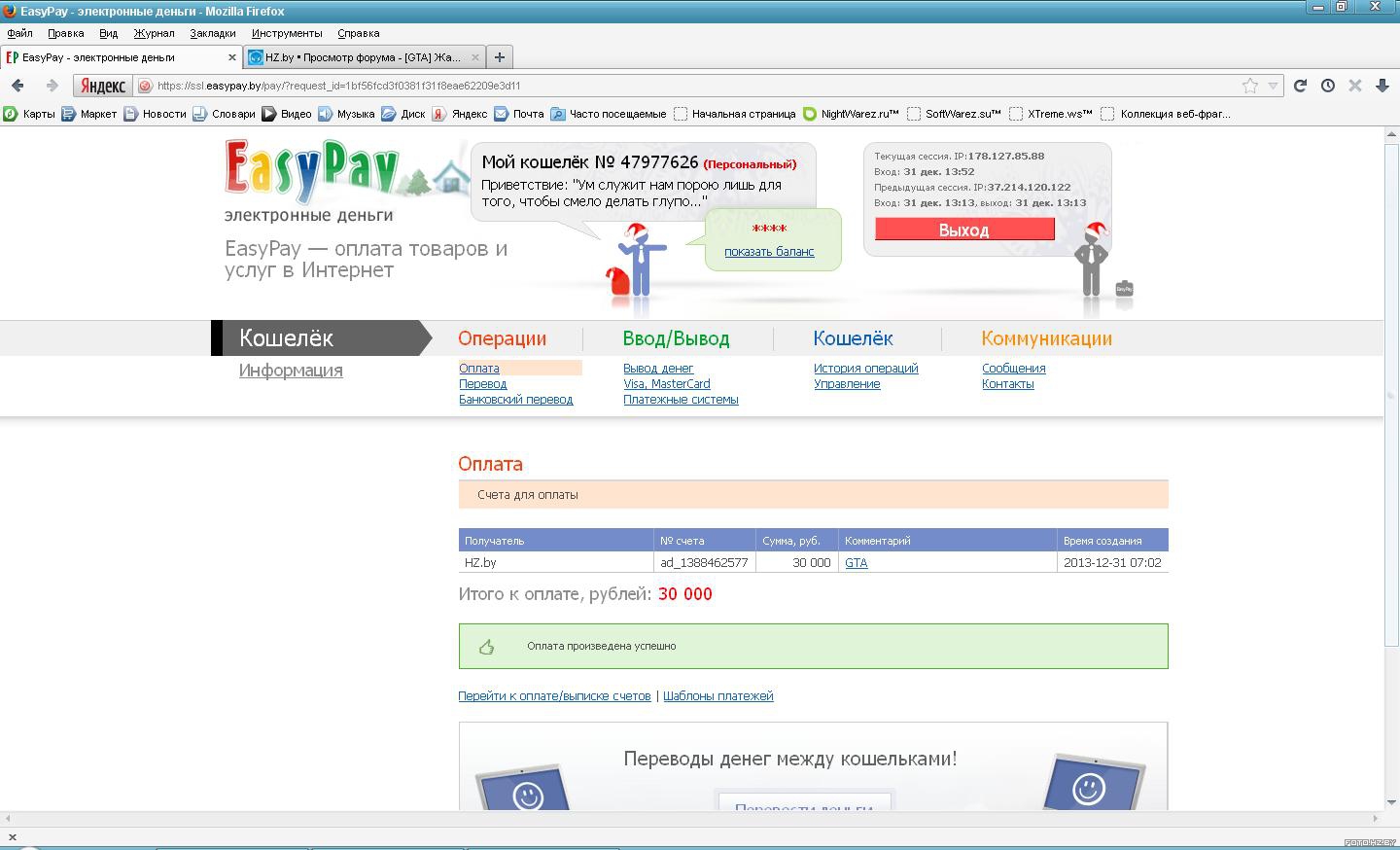The image size is (1400, 850).
Task: Close the bottom add-on bar
Action: click(x=12, y=836)
